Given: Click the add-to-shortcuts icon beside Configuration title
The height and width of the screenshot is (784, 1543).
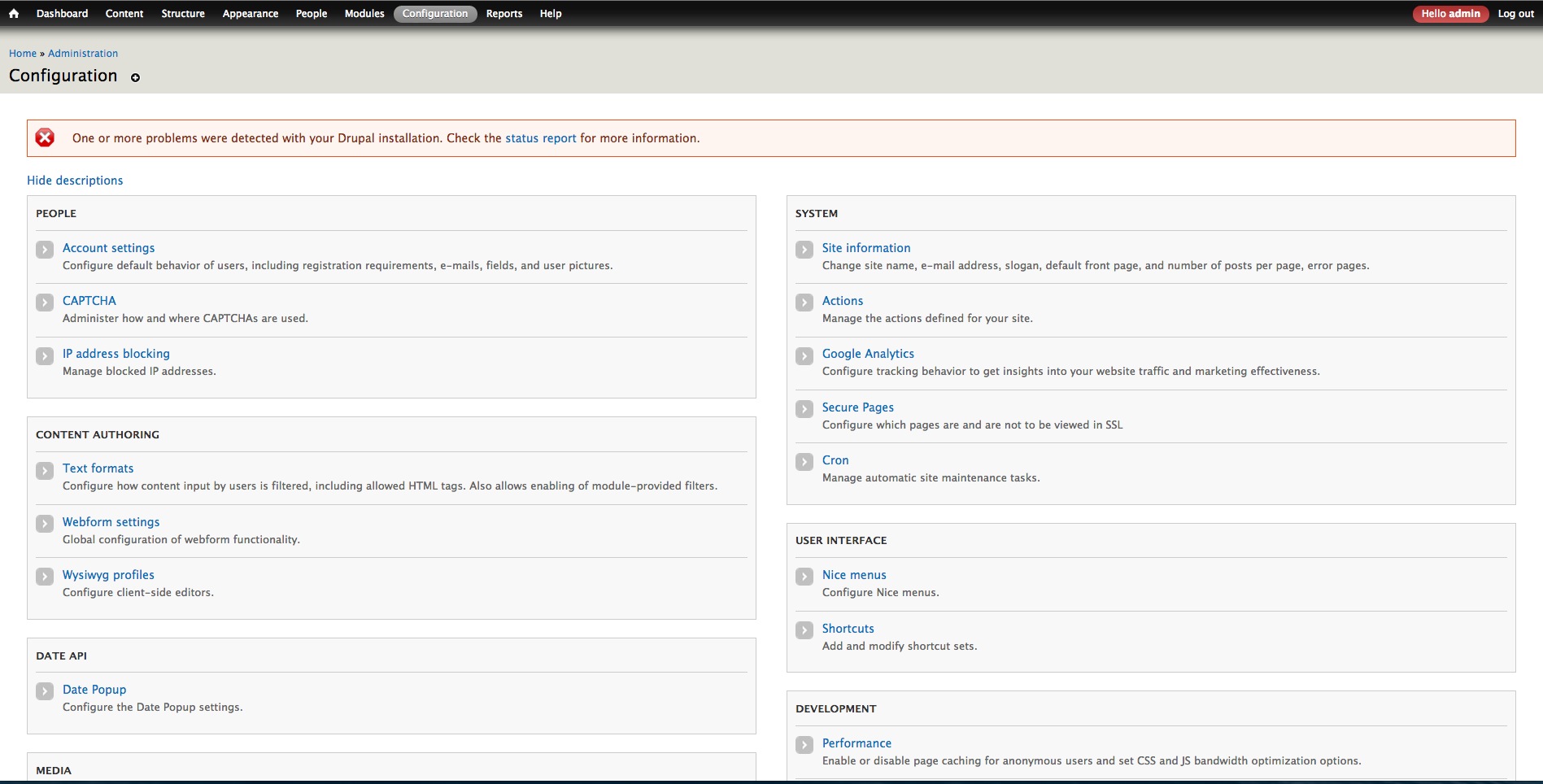Looking at the screenshot, I should click(136, 78).
